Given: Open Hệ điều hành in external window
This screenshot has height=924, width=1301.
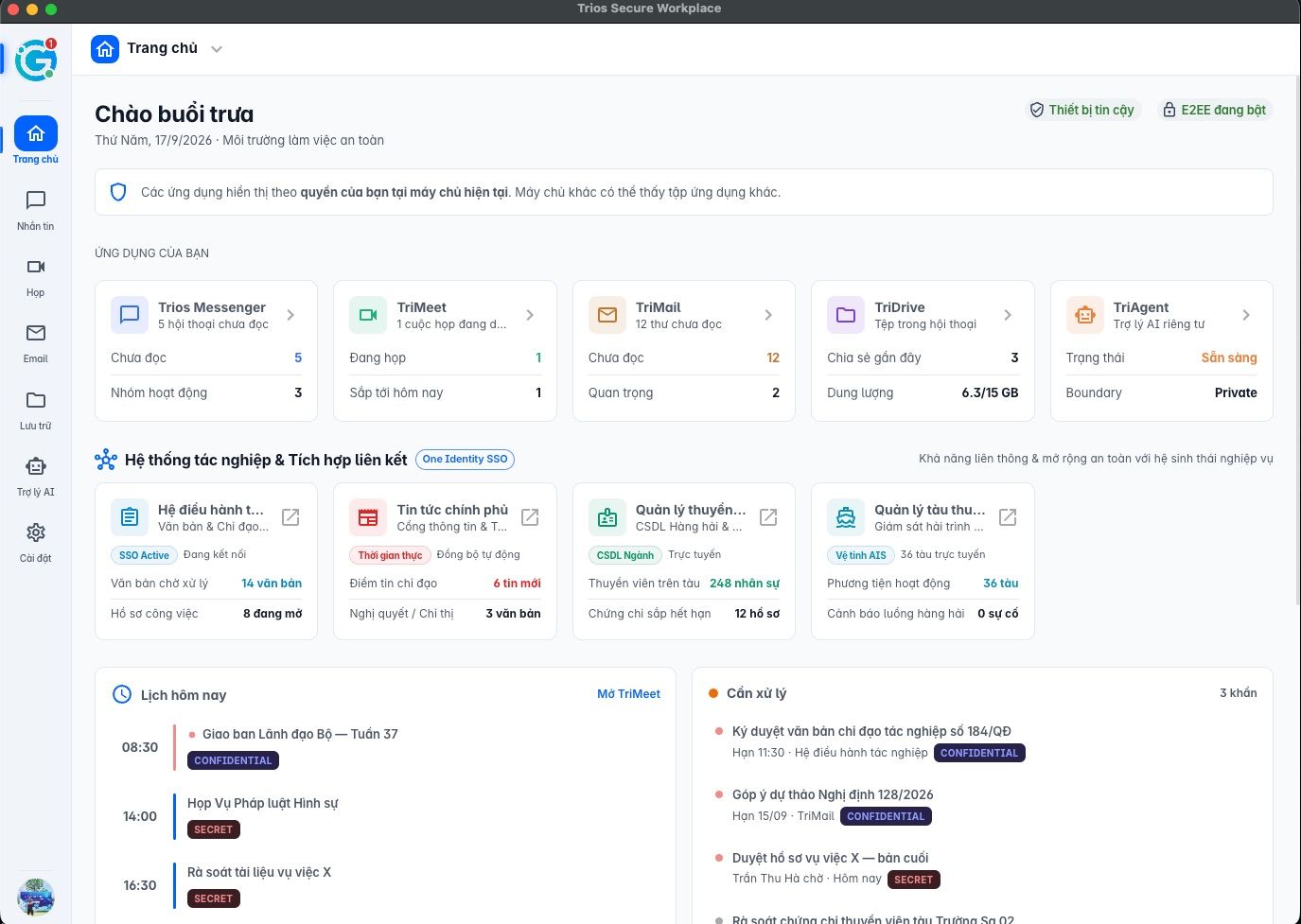Looking at the screenshot, I should [291, 517].
